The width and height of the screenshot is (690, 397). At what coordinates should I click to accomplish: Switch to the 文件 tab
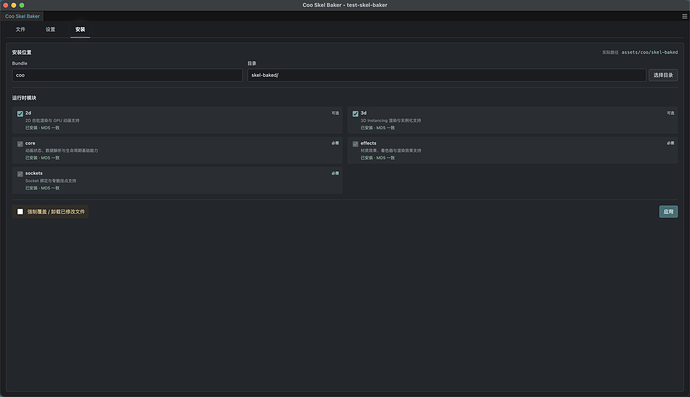pyautogui.click(x=21, y=29)
